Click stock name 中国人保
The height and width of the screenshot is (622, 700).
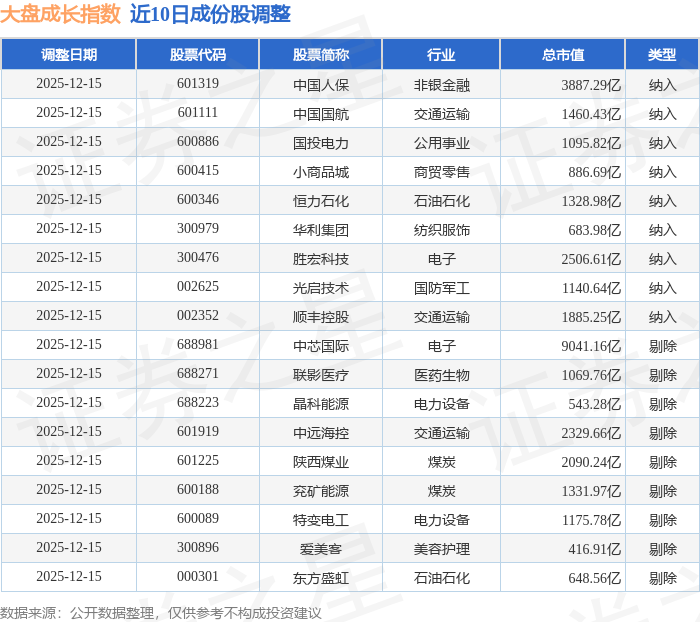point(321,85)
